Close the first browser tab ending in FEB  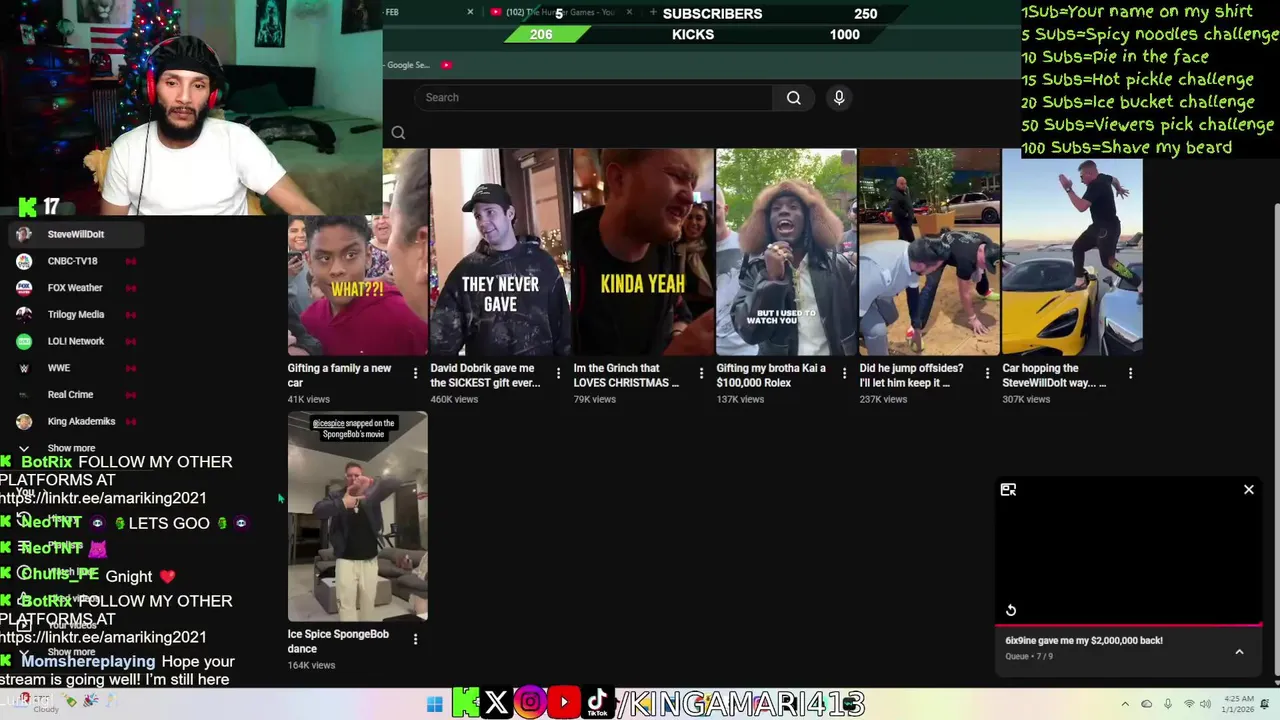pyautogui.click(x=470, y=12)
